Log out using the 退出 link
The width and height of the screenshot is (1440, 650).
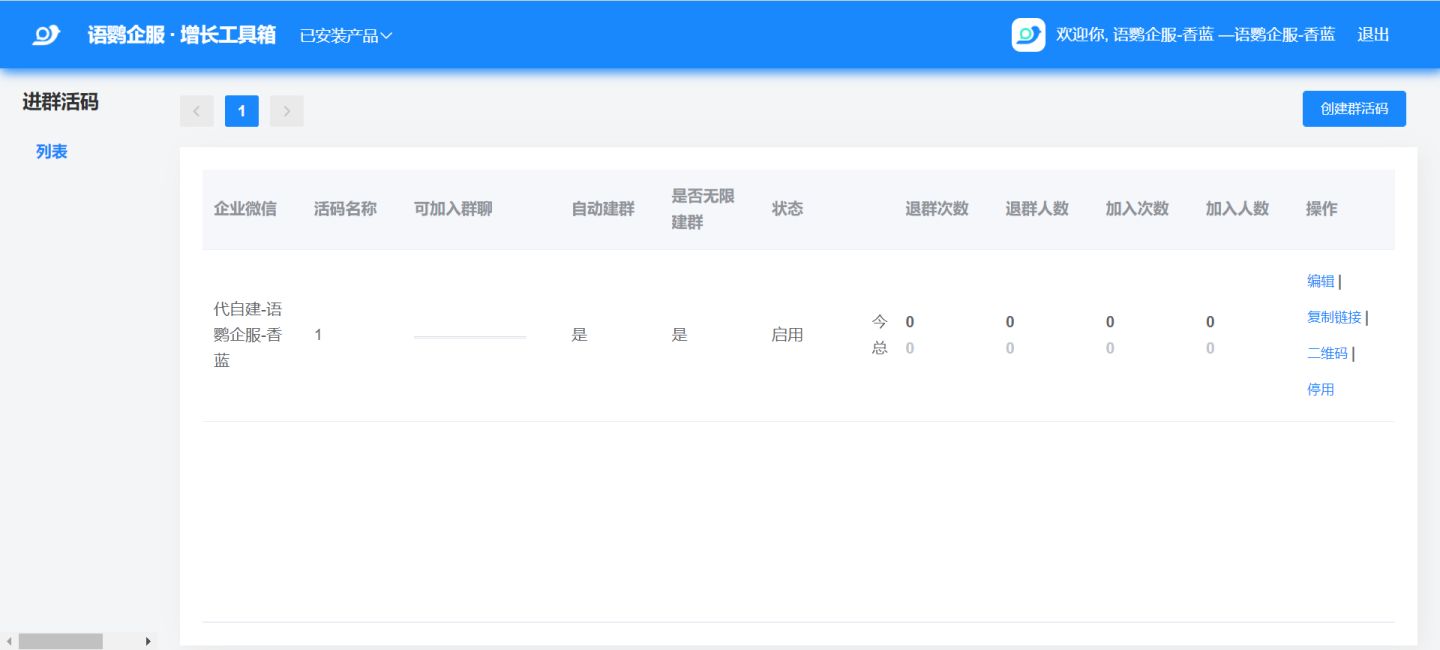pos(1373,35)
